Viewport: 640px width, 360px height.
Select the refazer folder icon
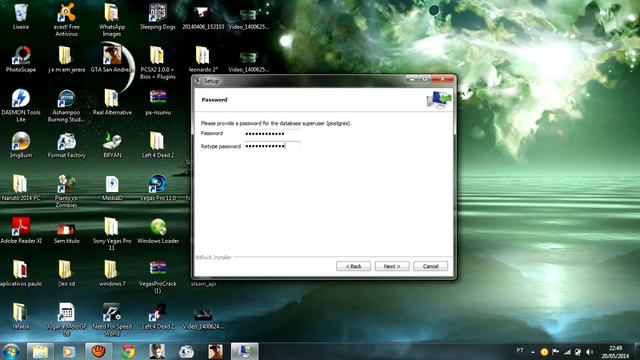point(20,317)
